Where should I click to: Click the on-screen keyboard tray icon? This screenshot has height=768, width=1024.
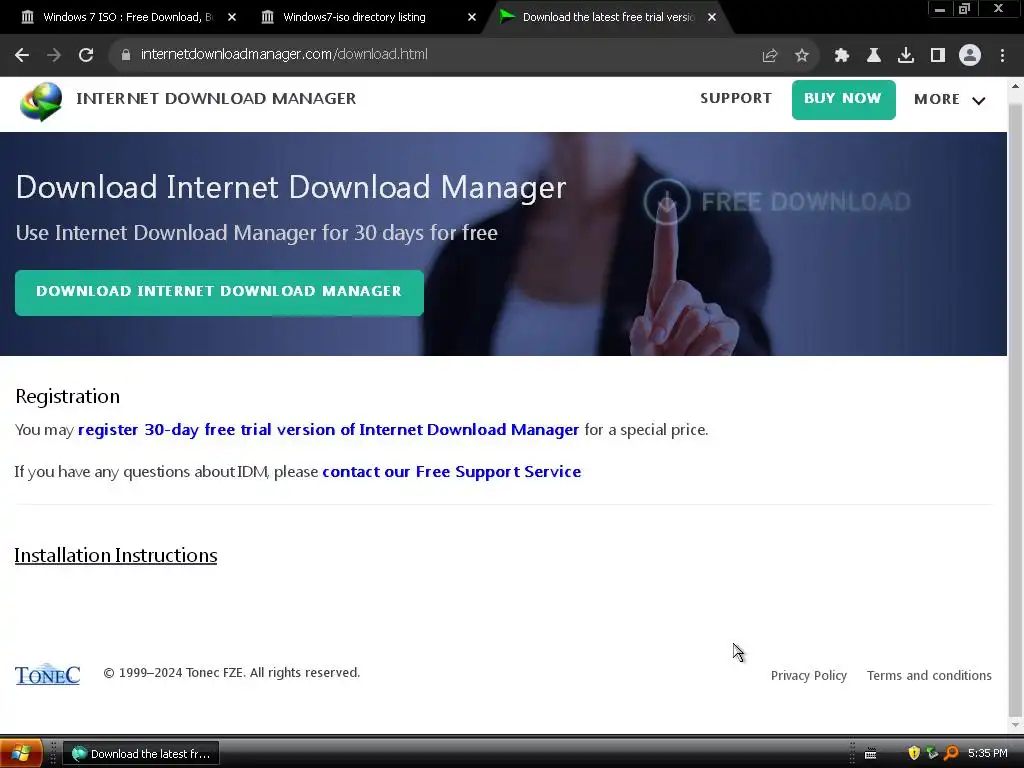pyautogui.click(x=871, y=754)
